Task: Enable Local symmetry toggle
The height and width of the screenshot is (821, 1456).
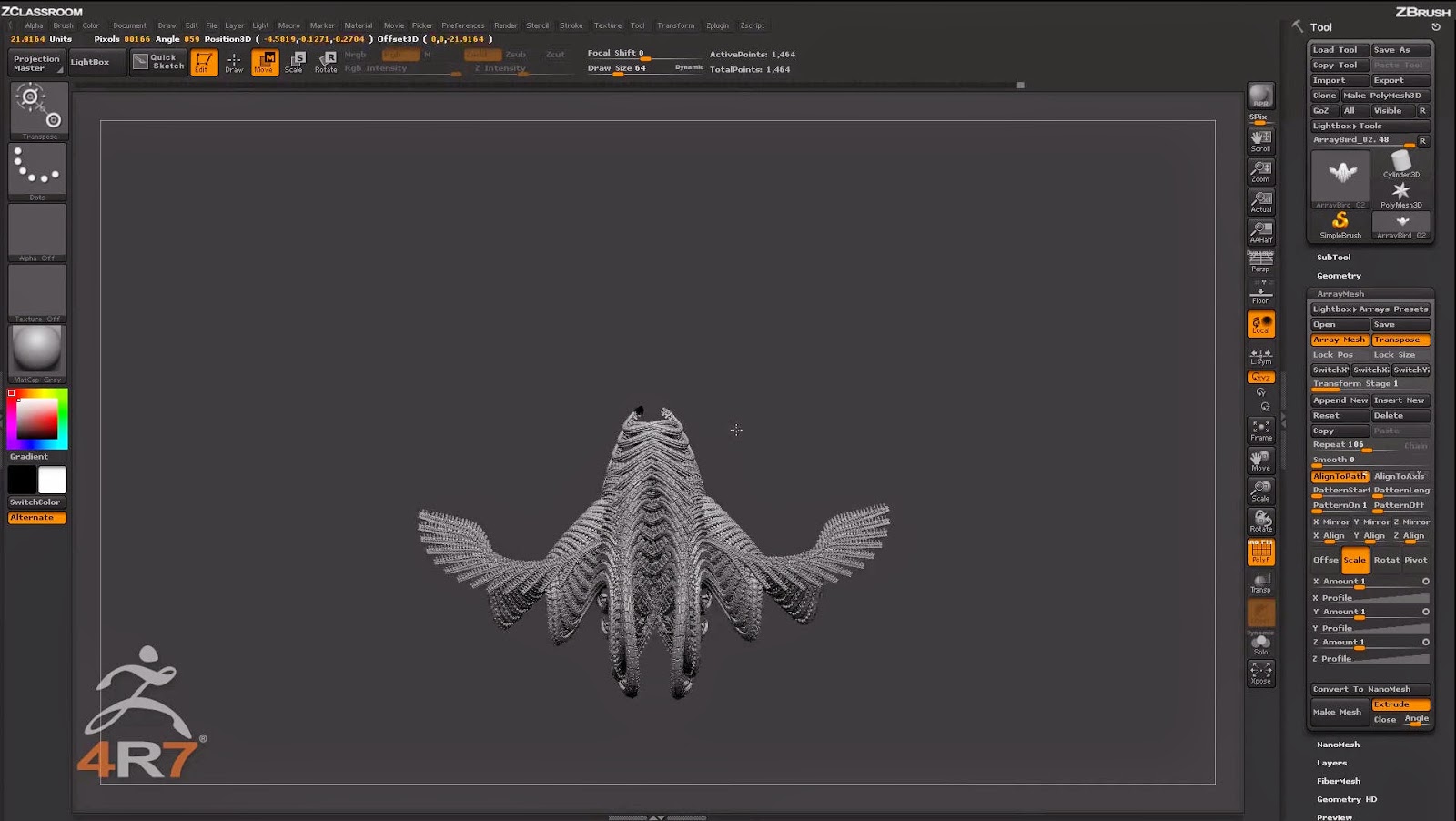Action: tap(1260, 357)
